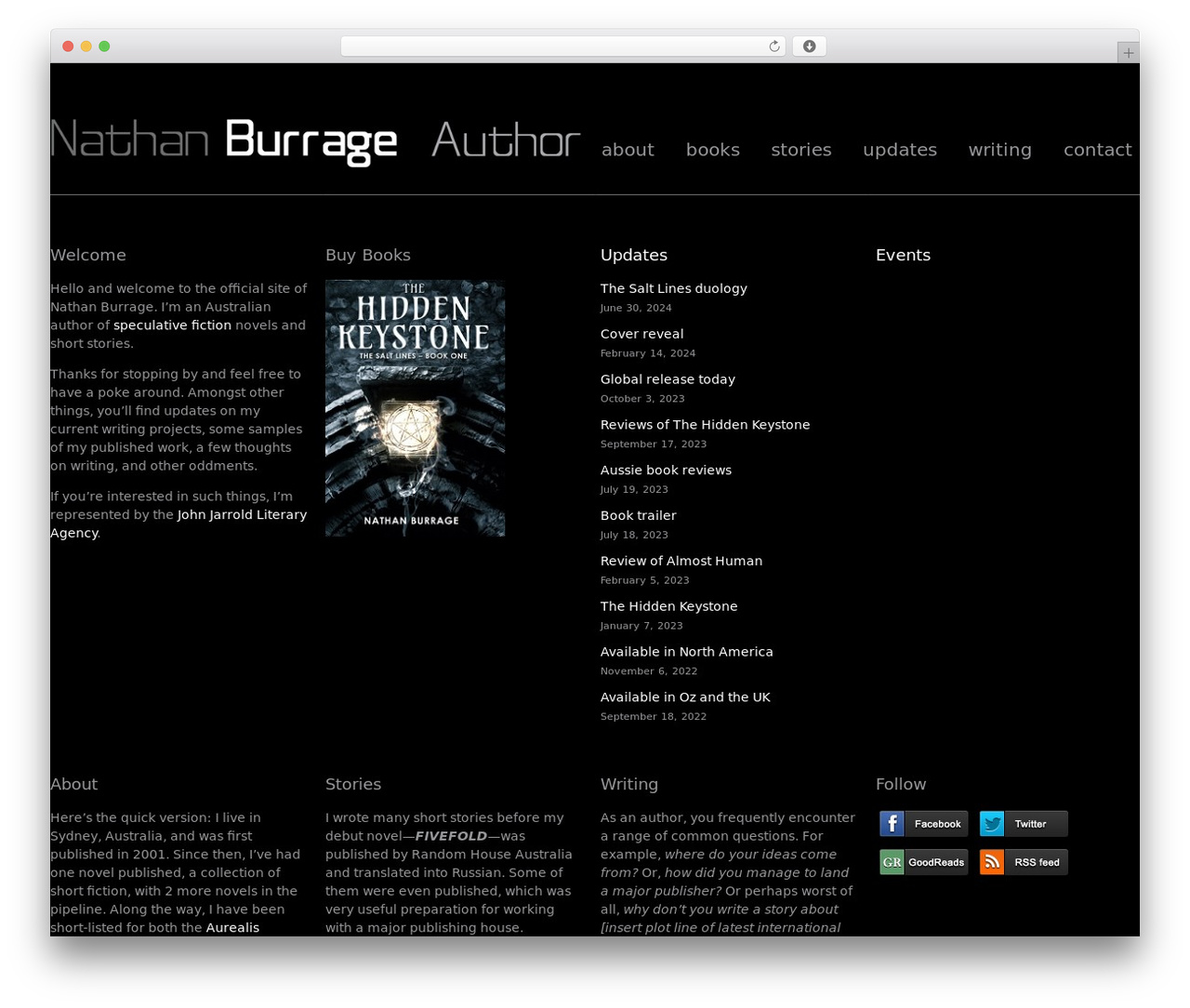Navigate to the writing menu item
This screenshot has width=1190, height=1008.
[1000, 150]
